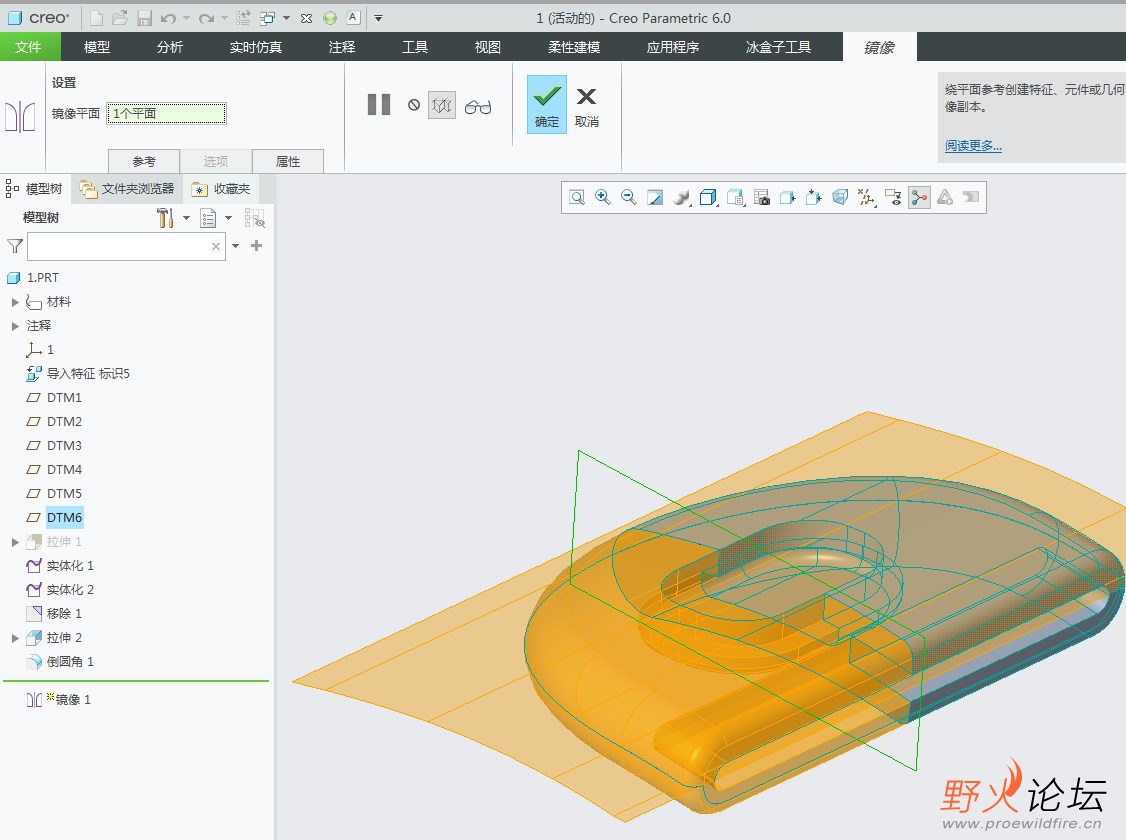Select 实体化 1 in the model tree
This screenshot has width=1126, height=840.
pos(70,566)
